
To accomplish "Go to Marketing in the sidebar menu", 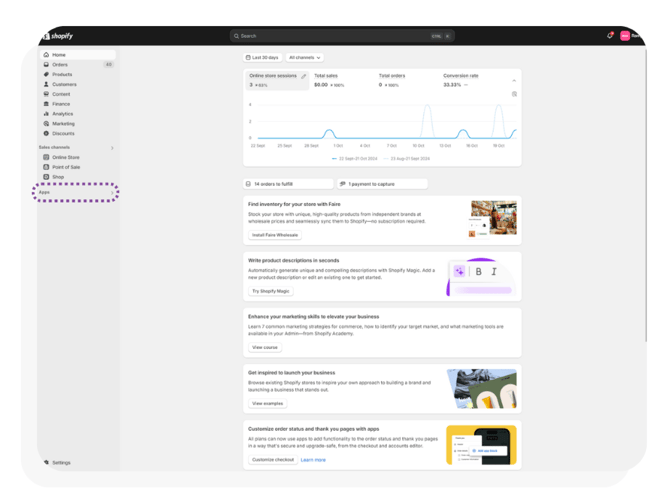I will pyautogui.click(x=63, y=124).
